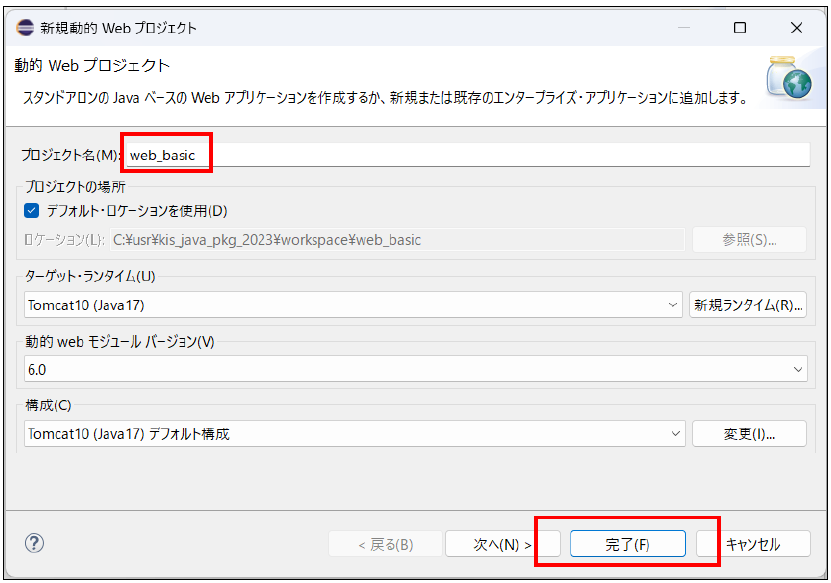Expand the 構成 combo box
This screenshot has width=831, height=583.
[675, 434]
